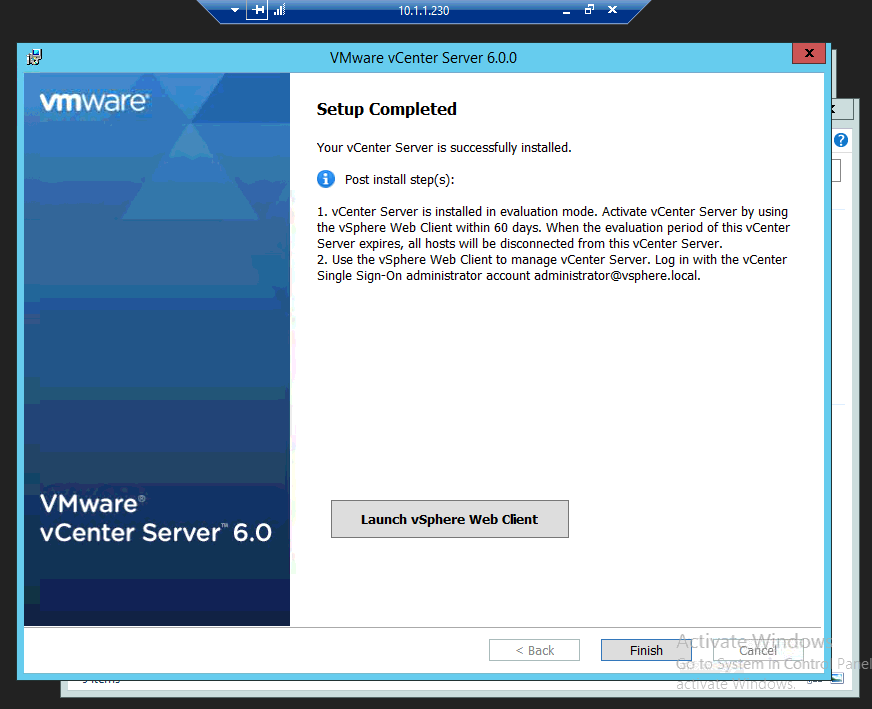872x709 pixels.
Task: Click the administrator@vsphere.local account text
Action: [x=616, y=276]
